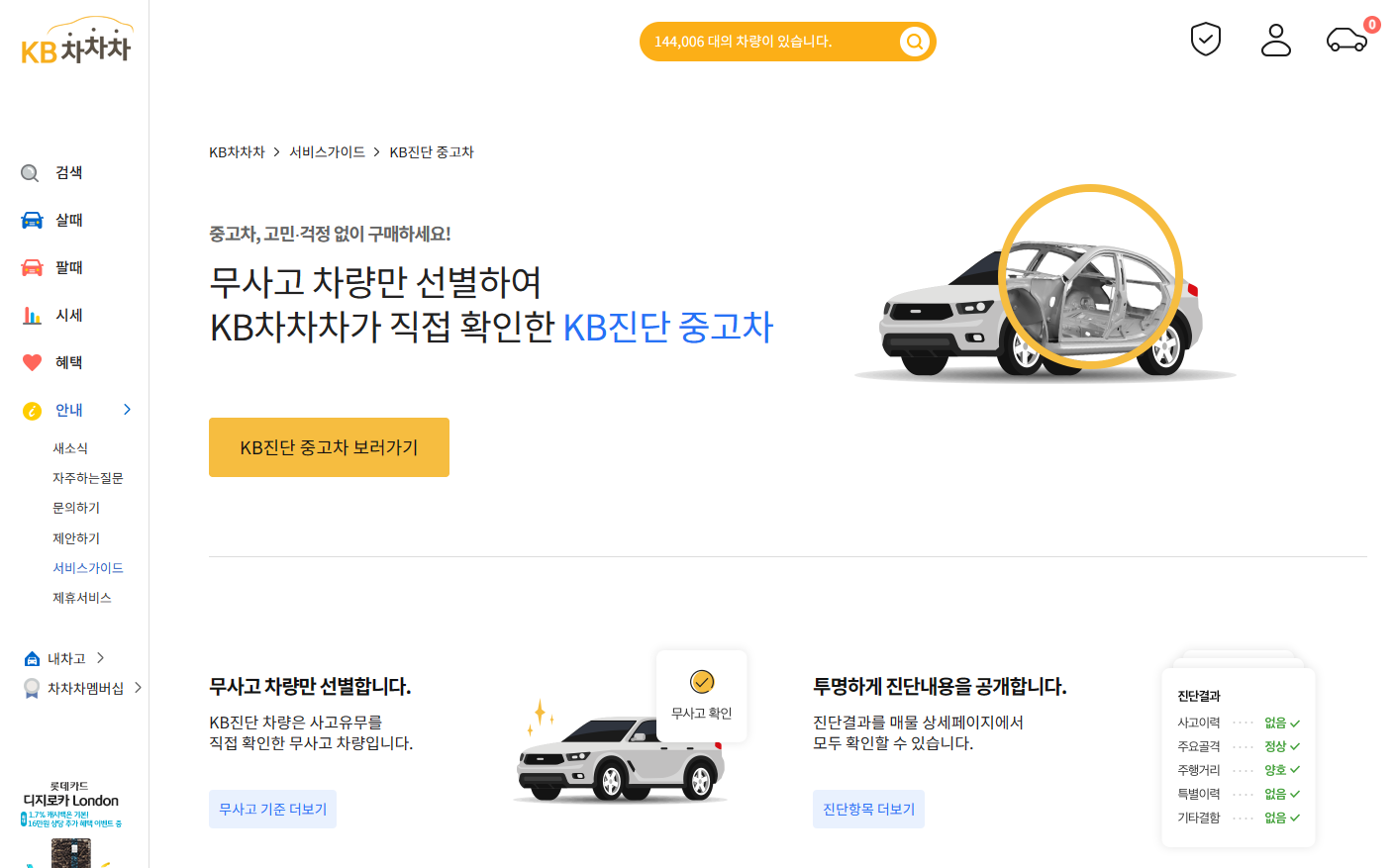Click the magnifier icon in search bar

[x=913, y=42]
